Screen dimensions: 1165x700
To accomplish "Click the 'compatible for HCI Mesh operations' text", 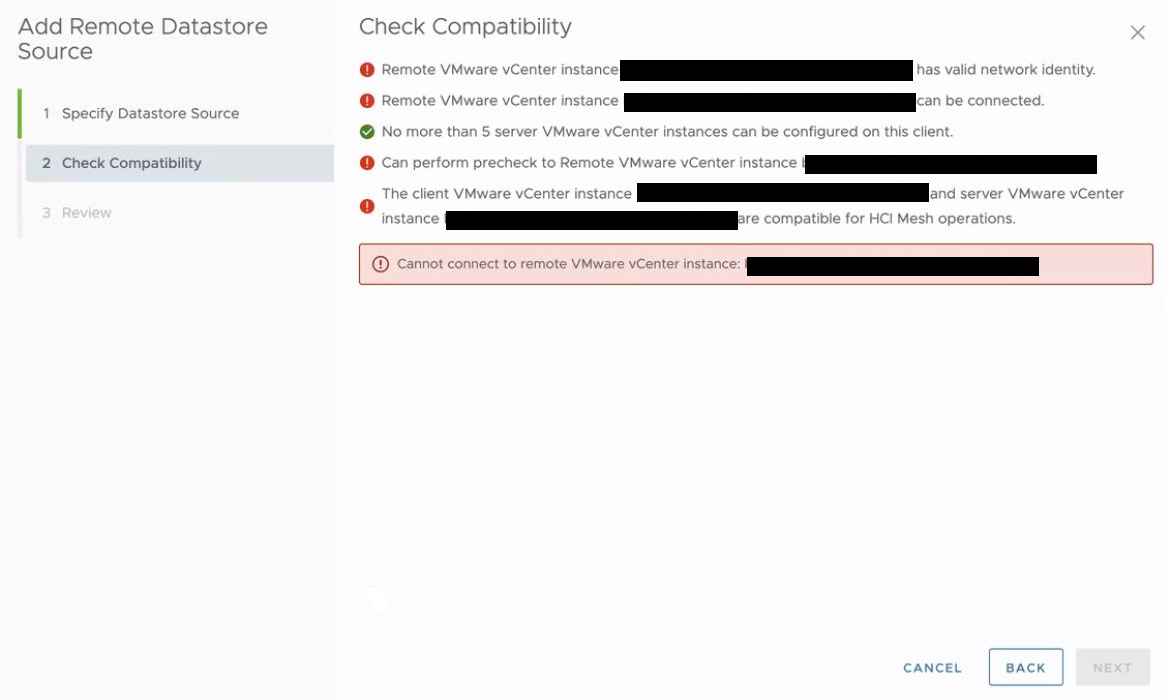I will coord(889,218).
